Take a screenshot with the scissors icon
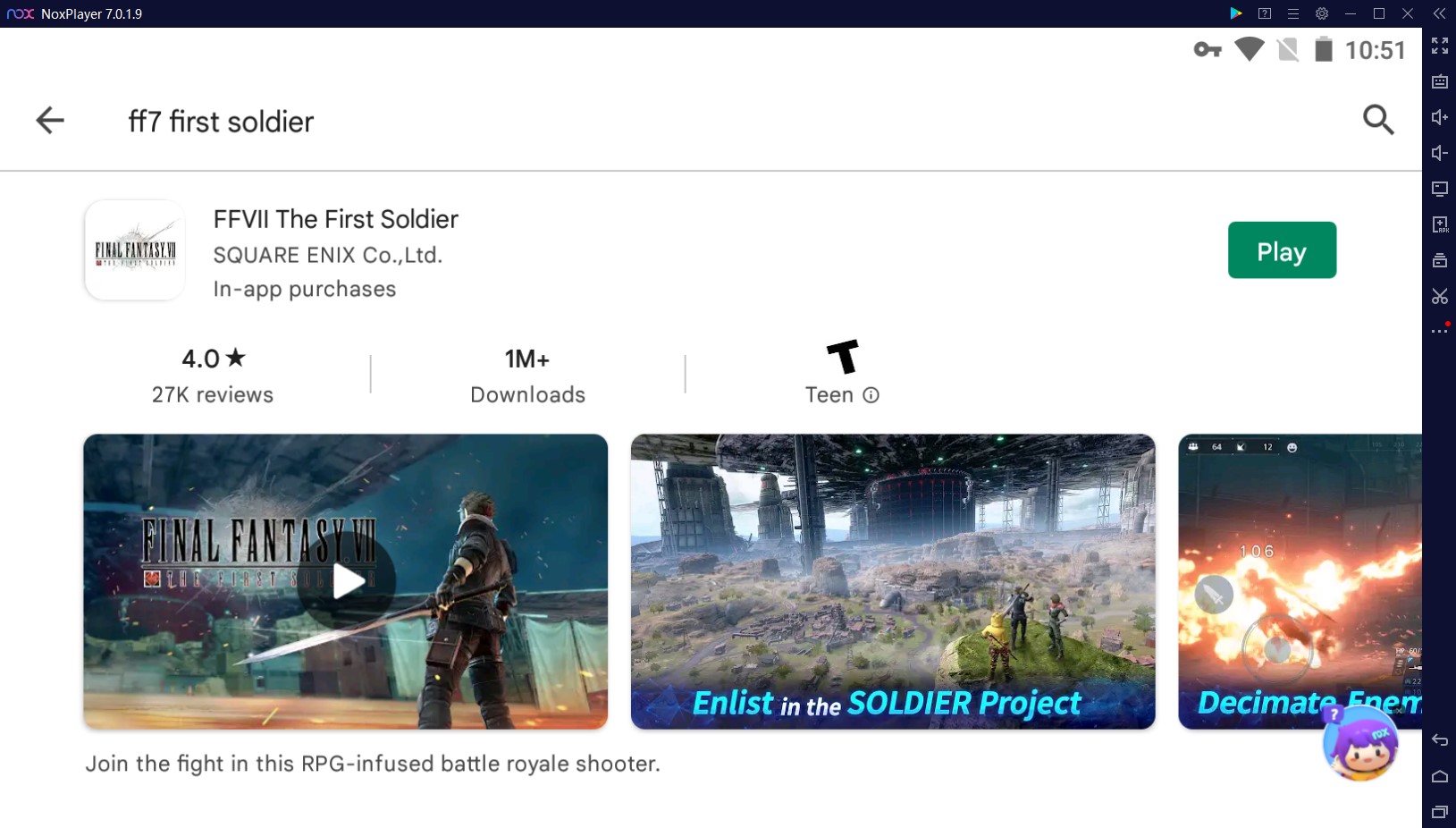The image size is (1456, 828). (x=1439, y=296)
